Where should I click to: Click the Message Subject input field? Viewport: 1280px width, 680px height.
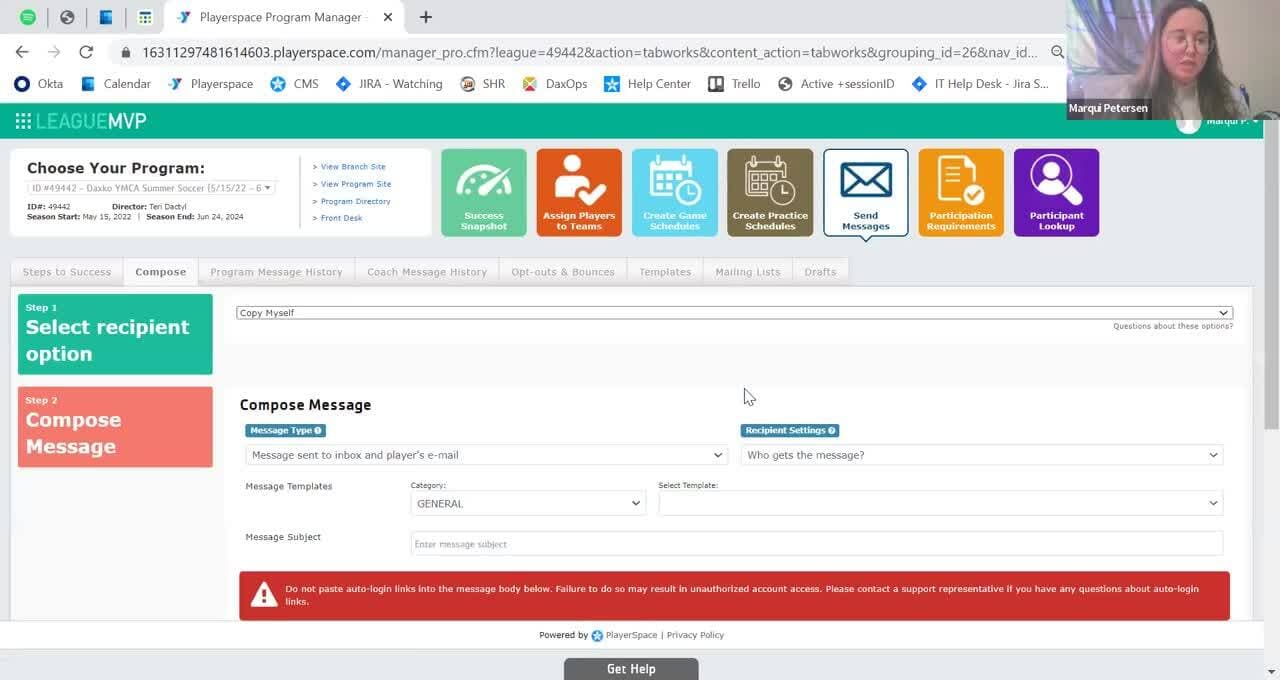coord(816,544)
